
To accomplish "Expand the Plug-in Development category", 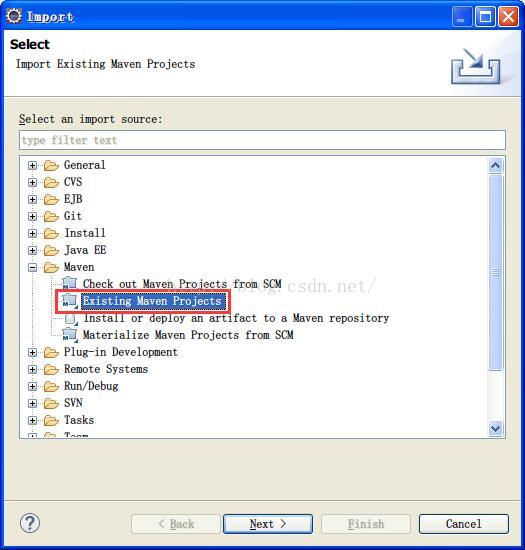I will coord(32,353).
